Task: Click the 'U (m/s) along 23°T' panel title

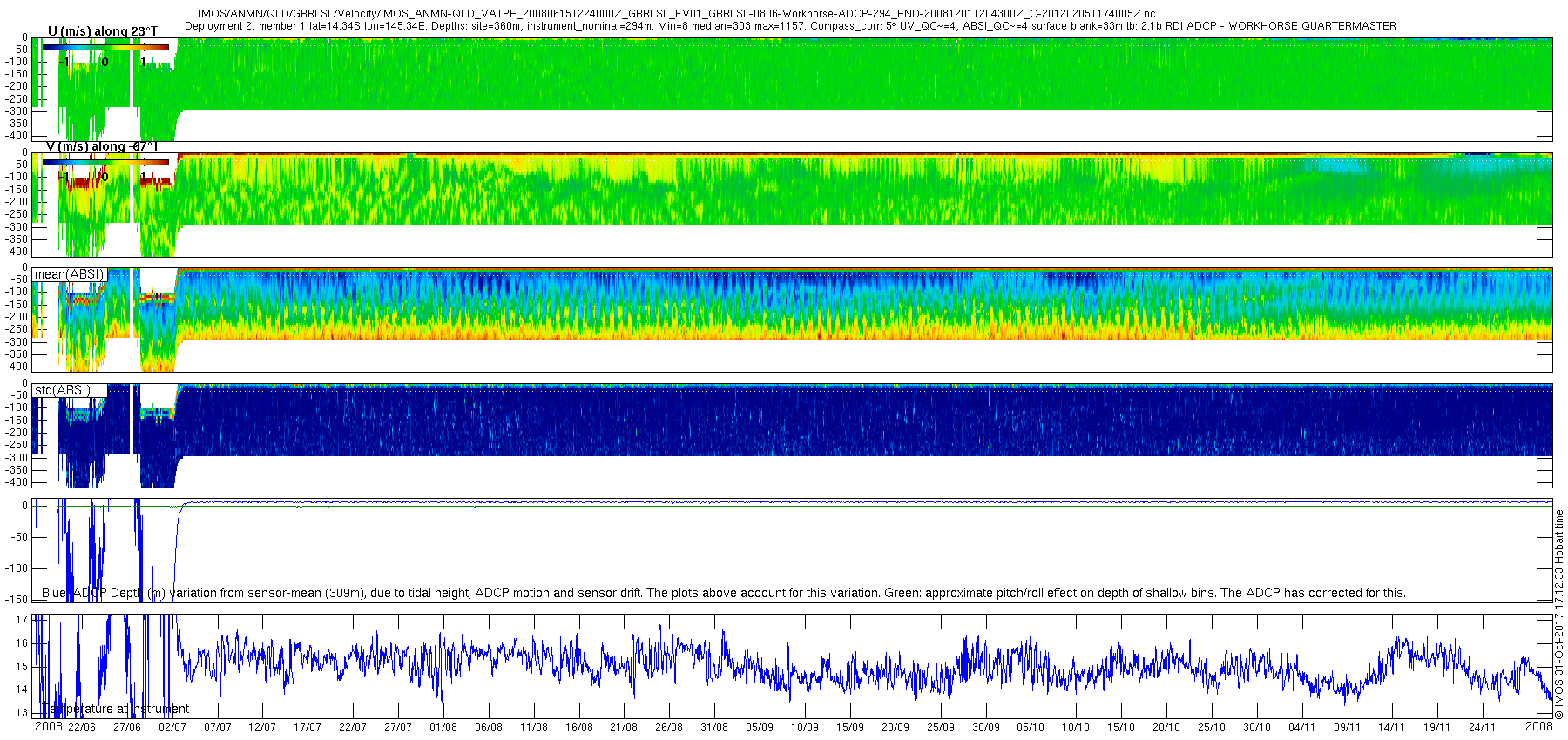Action: point(103,31)
